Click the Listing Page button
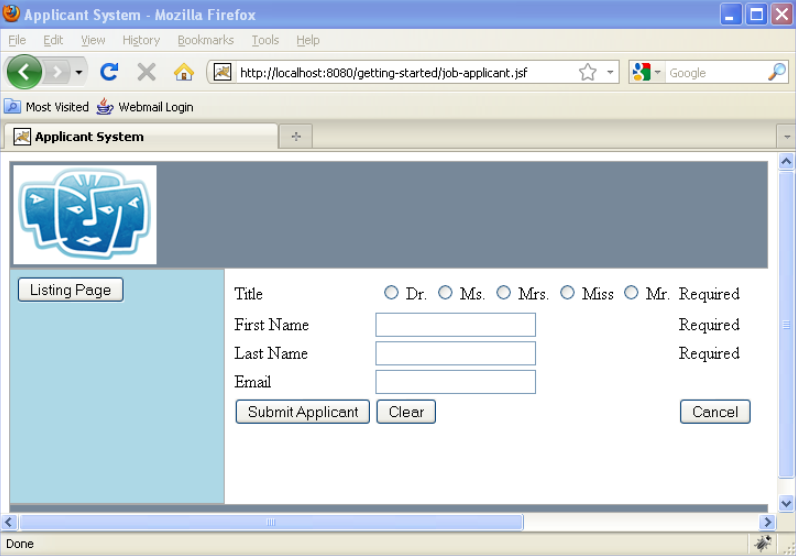This screenshot has width=796, height=556. [x=70, y=290]
